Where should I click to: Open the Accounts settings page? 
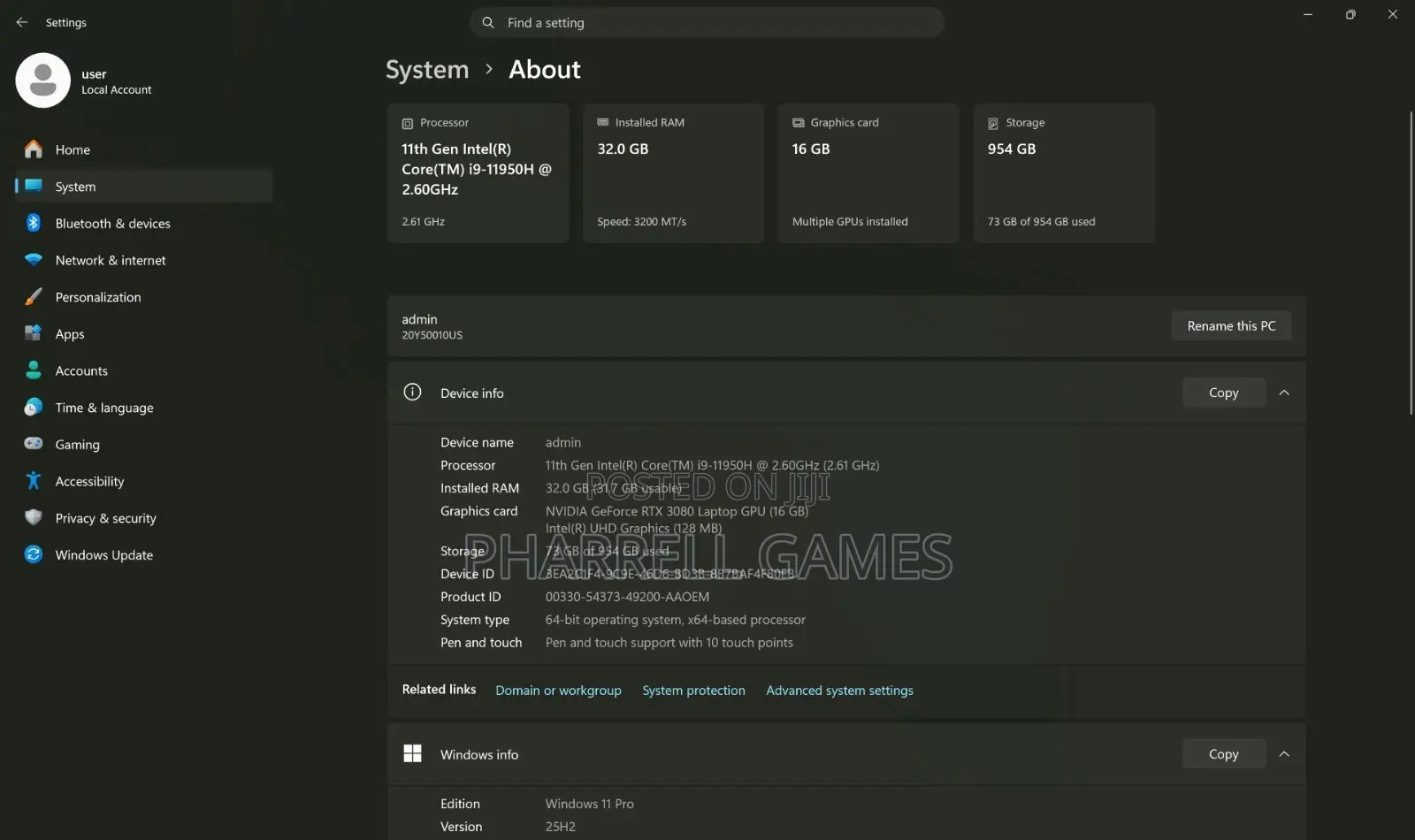coord(144,370)
